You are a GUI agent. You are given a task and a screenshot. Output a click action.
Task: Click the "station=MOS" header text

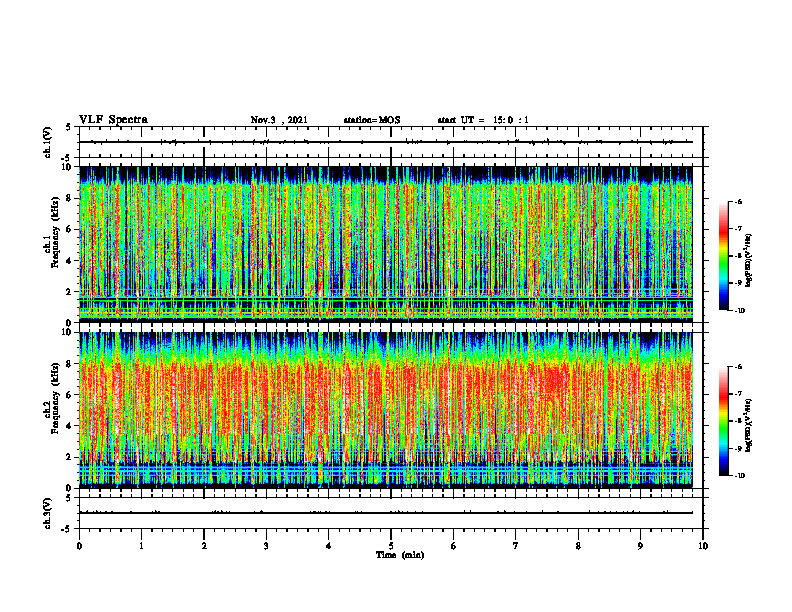tap(372, 120)
